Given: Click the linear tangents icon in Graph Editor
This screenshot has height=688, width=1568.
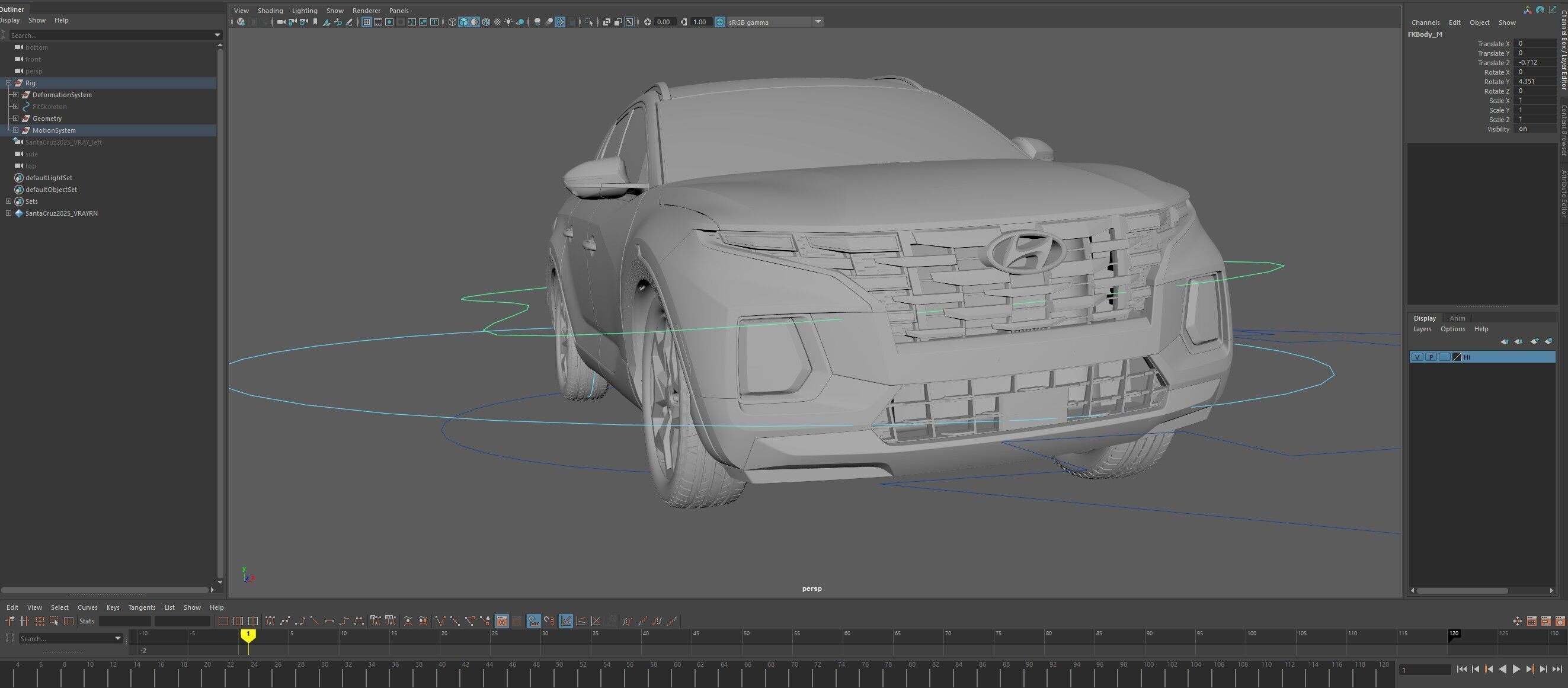Looking at the screenshot, I should click(315, 621).
